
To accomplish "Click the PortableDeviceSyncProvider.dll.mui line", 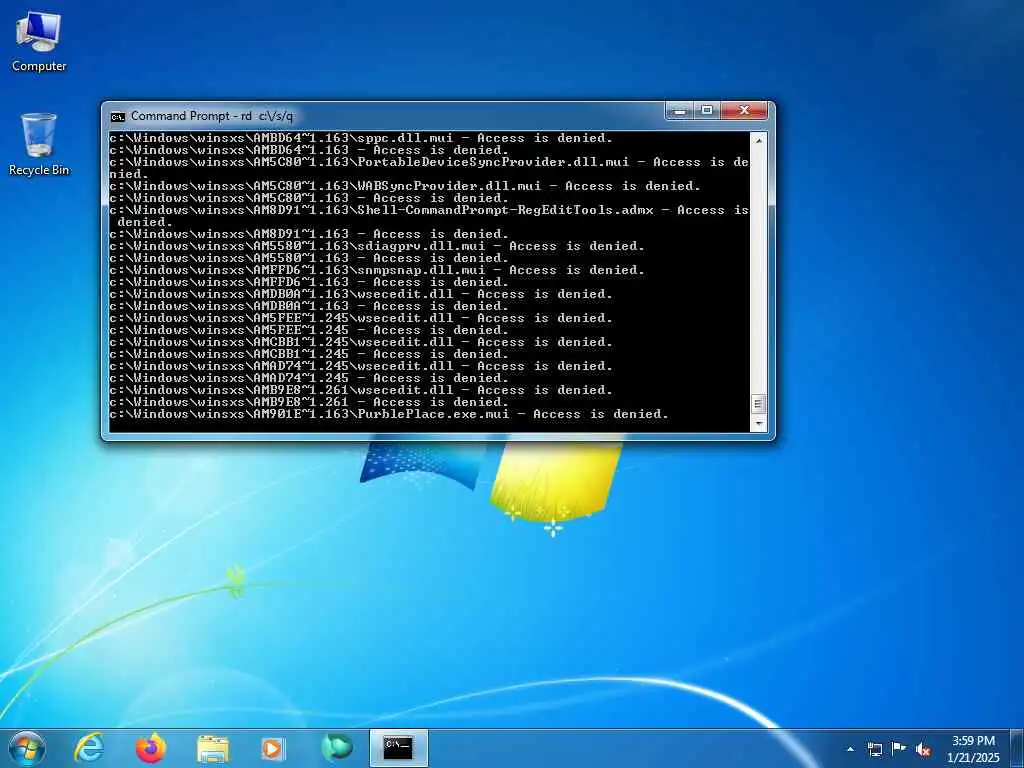I will coord(429,168).
